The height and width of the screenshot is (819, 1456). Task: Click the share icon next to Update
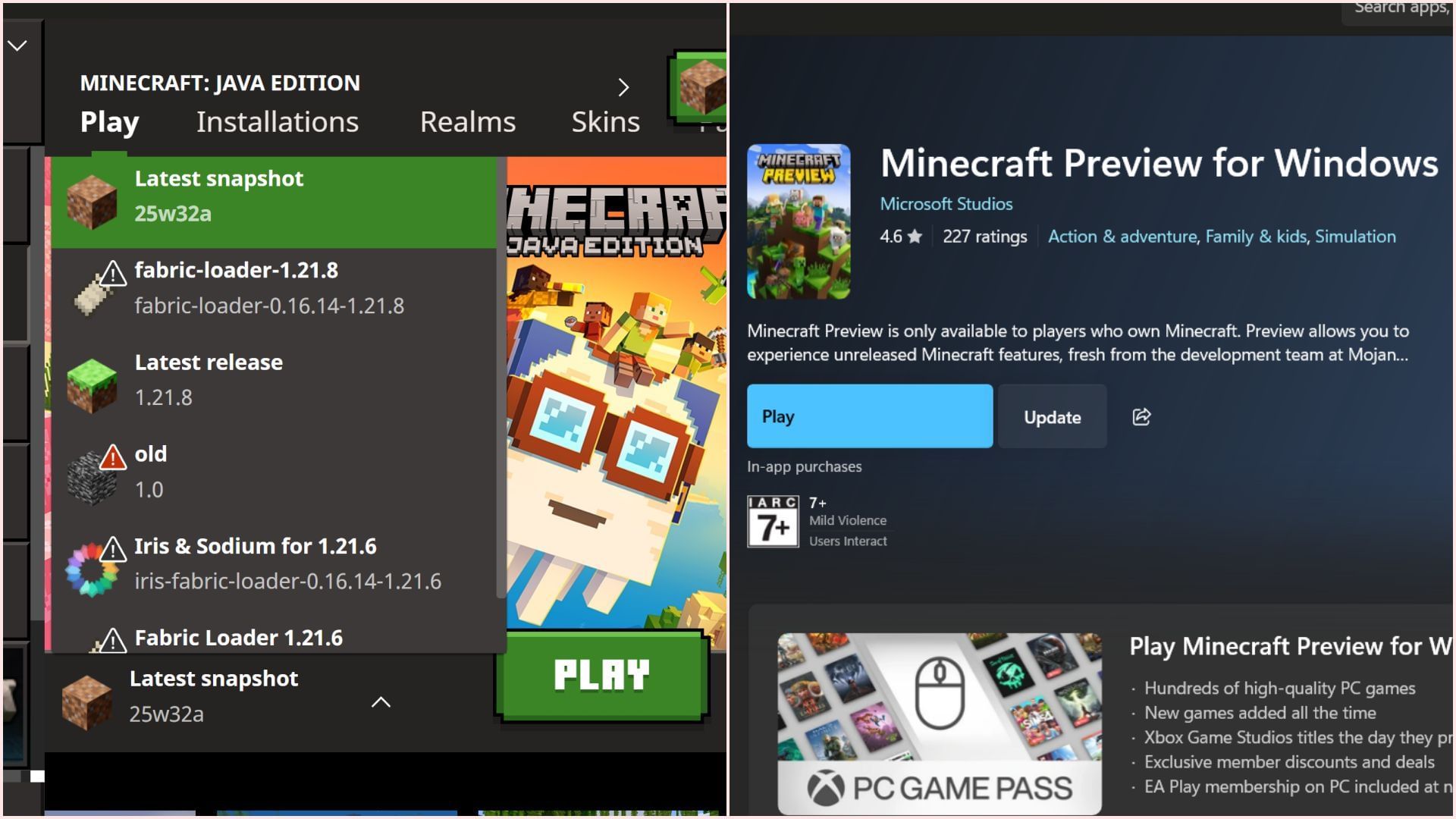point(1141,416)
